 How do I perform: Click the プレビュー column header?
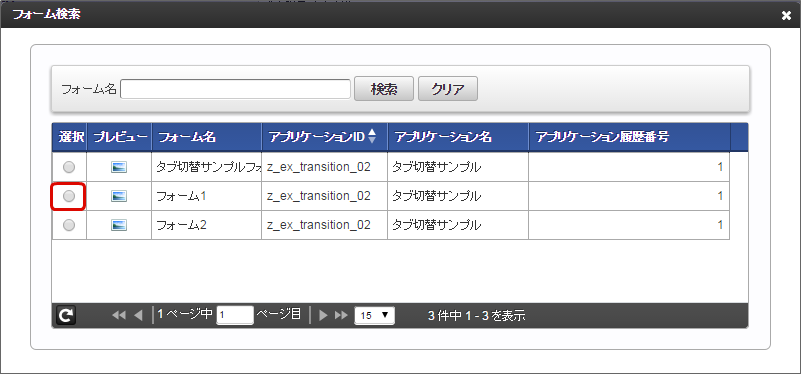(x=120, y=137)
